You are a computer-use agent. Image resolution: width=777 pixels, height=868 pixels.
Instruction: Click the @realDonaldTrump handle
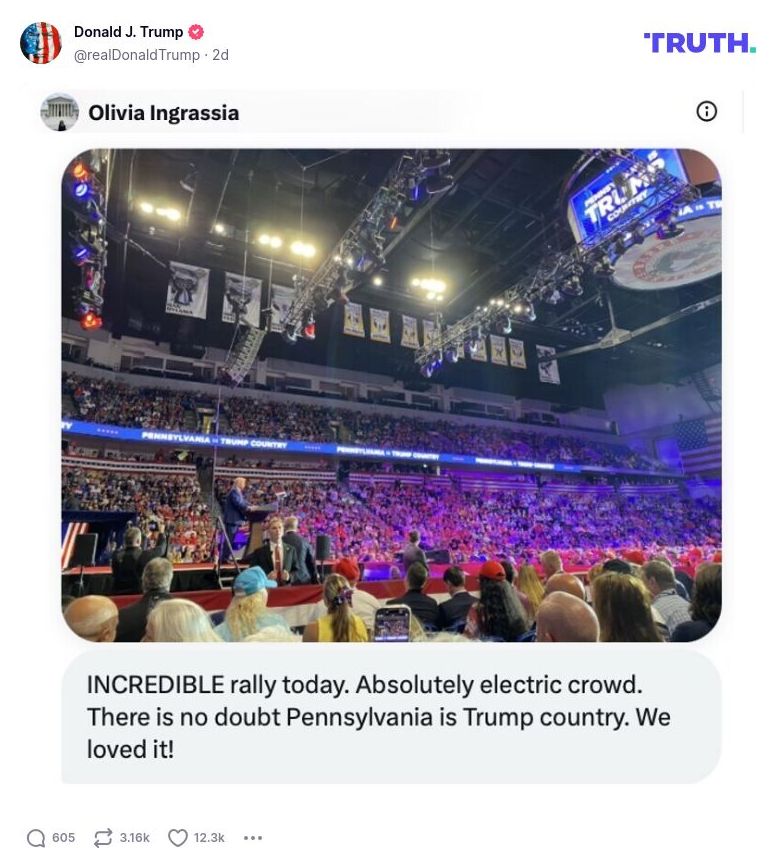(x=138, y=55)
